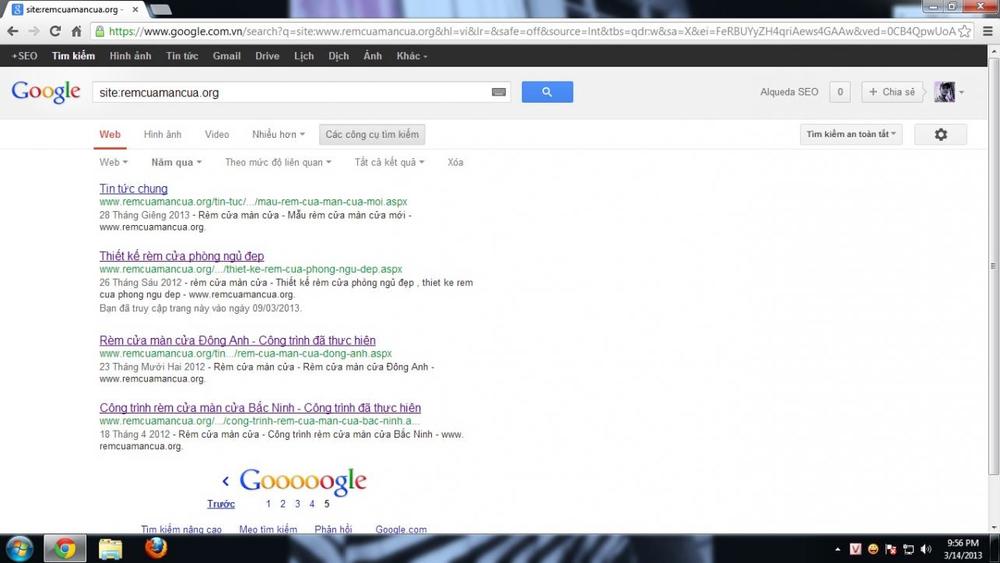Image resolution: width=1000 pixels, height=563 pixels.
Task: Click the browser back arrow
Action: point(13,31)
